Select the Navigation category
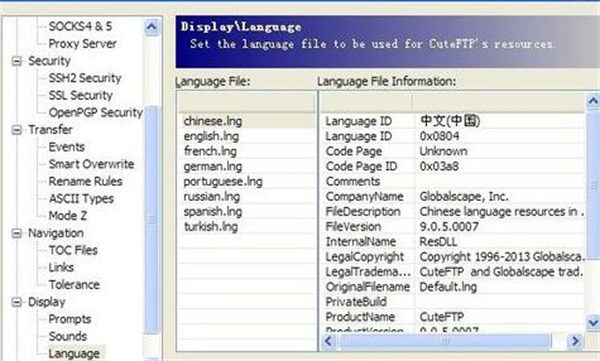The width and height of the screenshot is (600, 361). coord(56,233)
